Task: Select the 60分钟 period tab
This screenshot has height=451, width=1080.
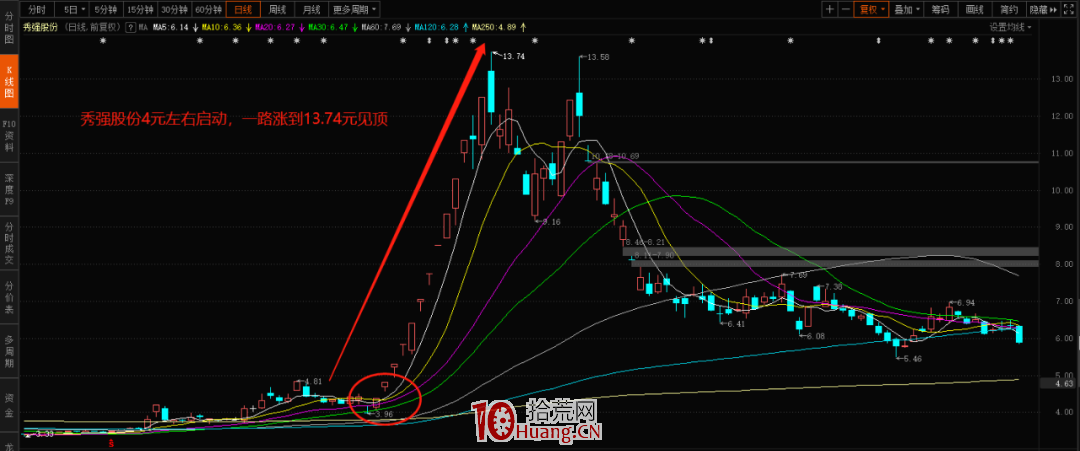Action: pyautogui.click(x=208, y=10)
